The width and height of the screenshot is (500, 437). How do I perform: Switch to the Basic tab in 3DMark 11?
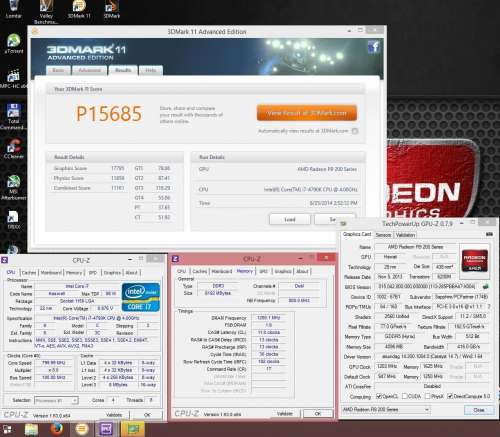click(58, 70)
